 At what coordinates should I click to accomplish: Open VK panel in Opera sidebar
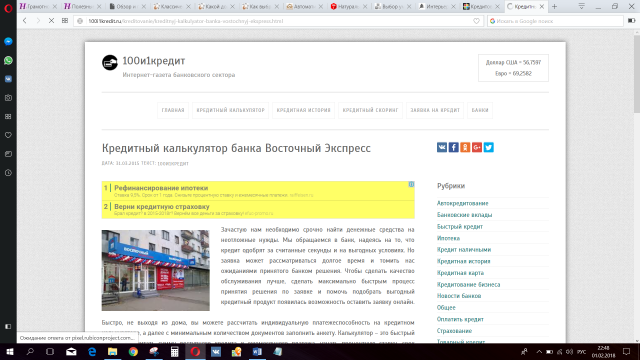point(8,79)
